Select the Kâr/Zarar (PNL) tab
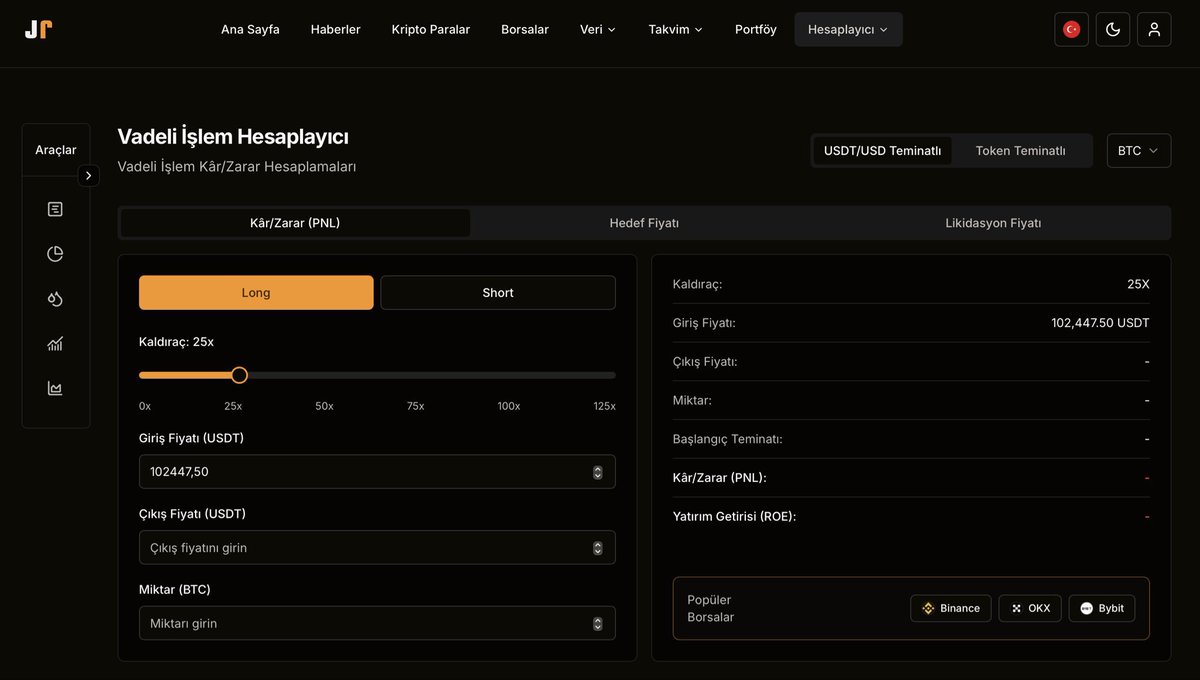Screen dimensions: 1200x680 pos(295,223)
